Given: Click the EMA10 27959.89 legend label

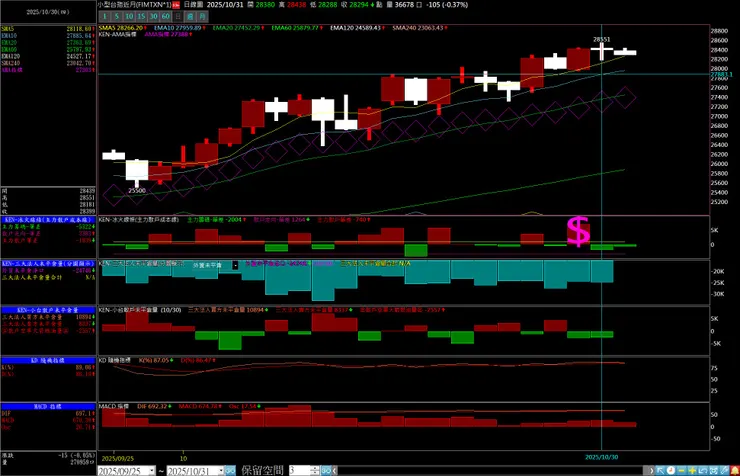Looking at the screenshot, I should point(179,28).
